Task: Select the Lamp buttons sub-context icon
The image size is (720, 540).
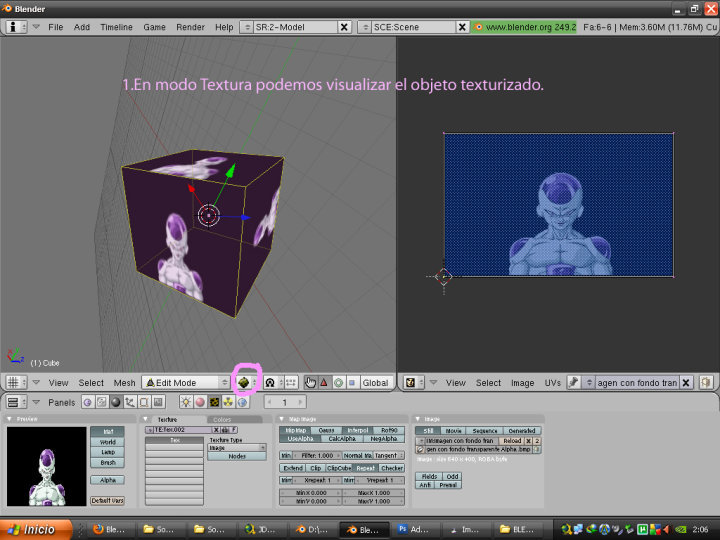Action: coord(186,402)
